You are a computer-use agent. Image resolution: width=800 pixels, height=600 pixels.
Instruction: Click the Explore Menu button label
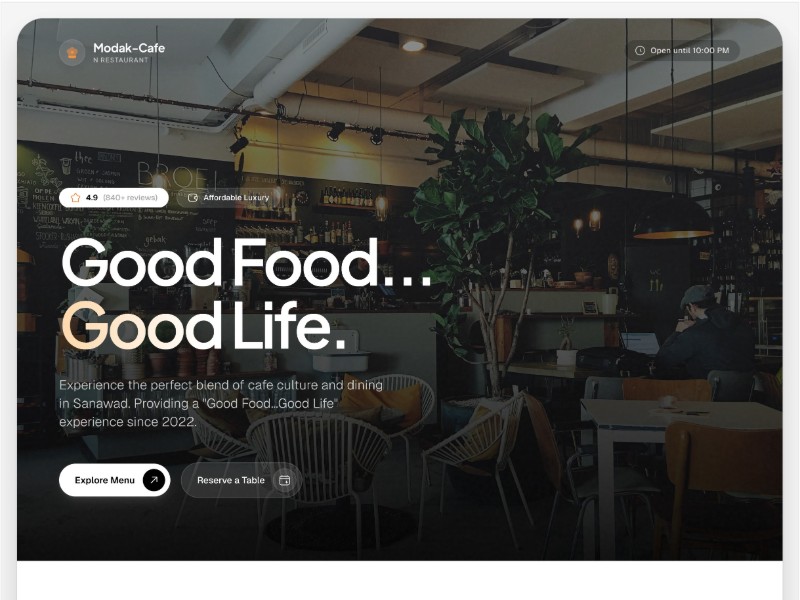(x=105, y=480)
